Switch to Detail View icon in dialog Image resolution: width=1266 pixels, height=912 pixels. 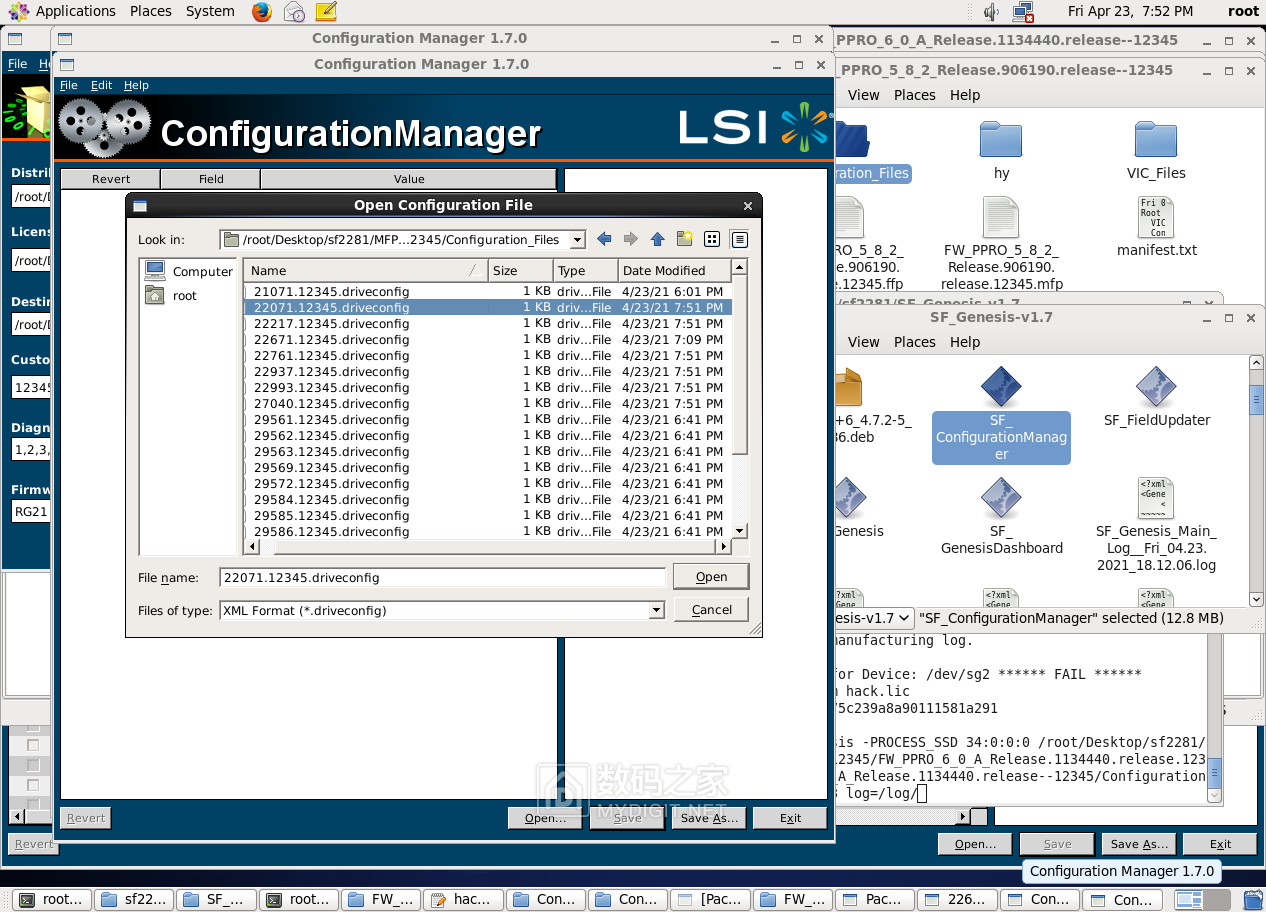[739, 239]
